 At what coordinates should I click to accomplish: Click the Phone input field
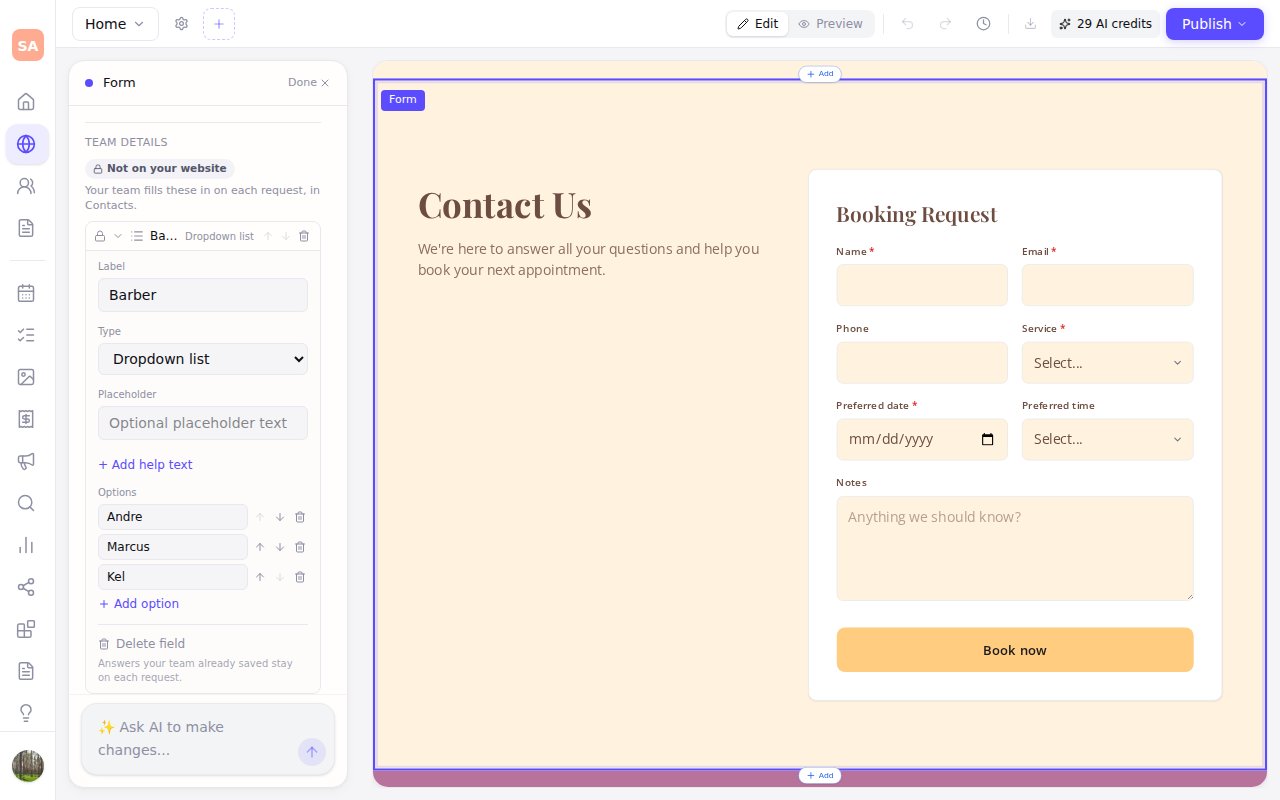[922, 363]
